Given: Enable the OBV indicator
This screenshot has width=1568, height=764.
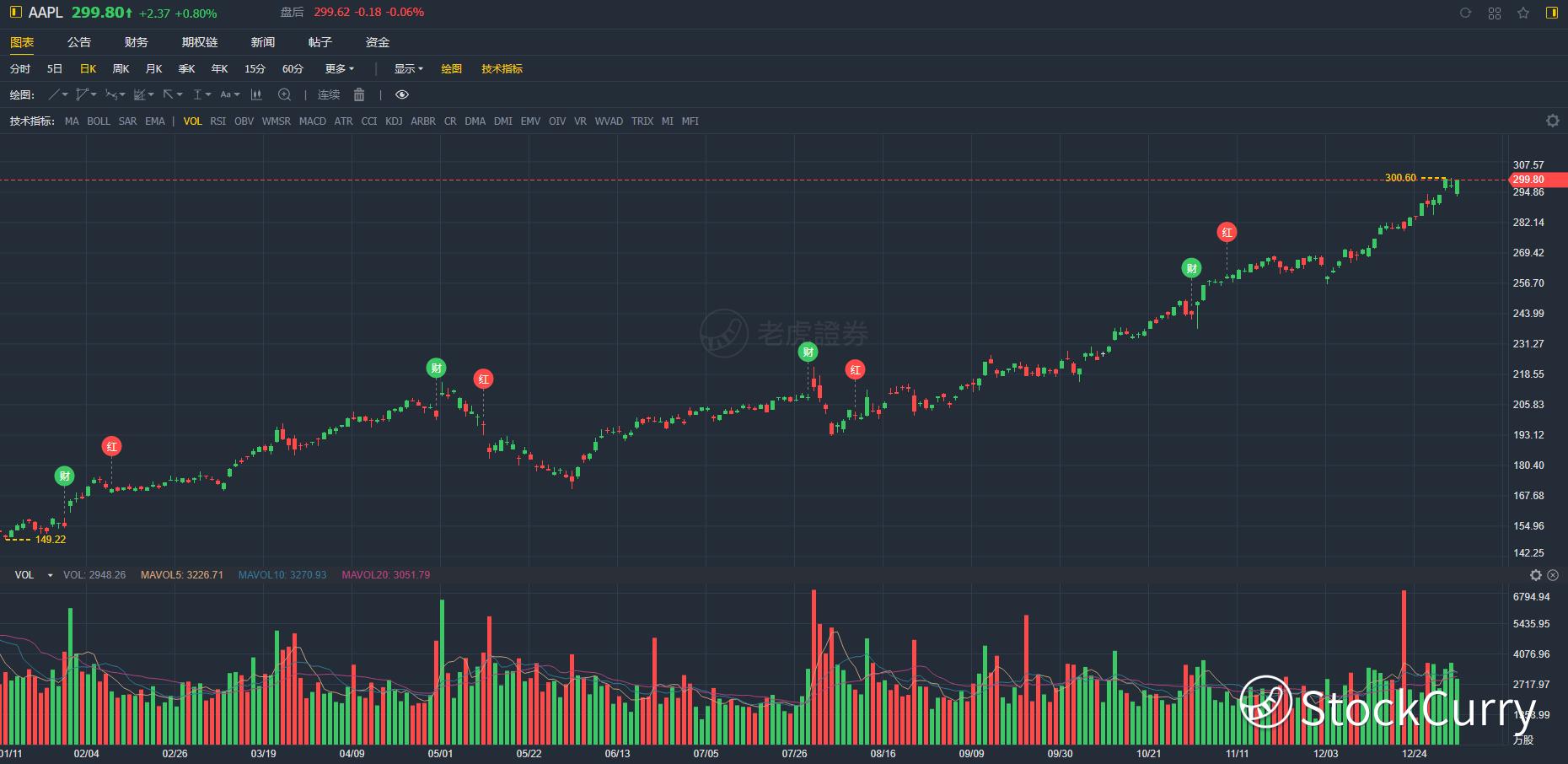Looking at the screenshot, I should (x=244, y=121).
